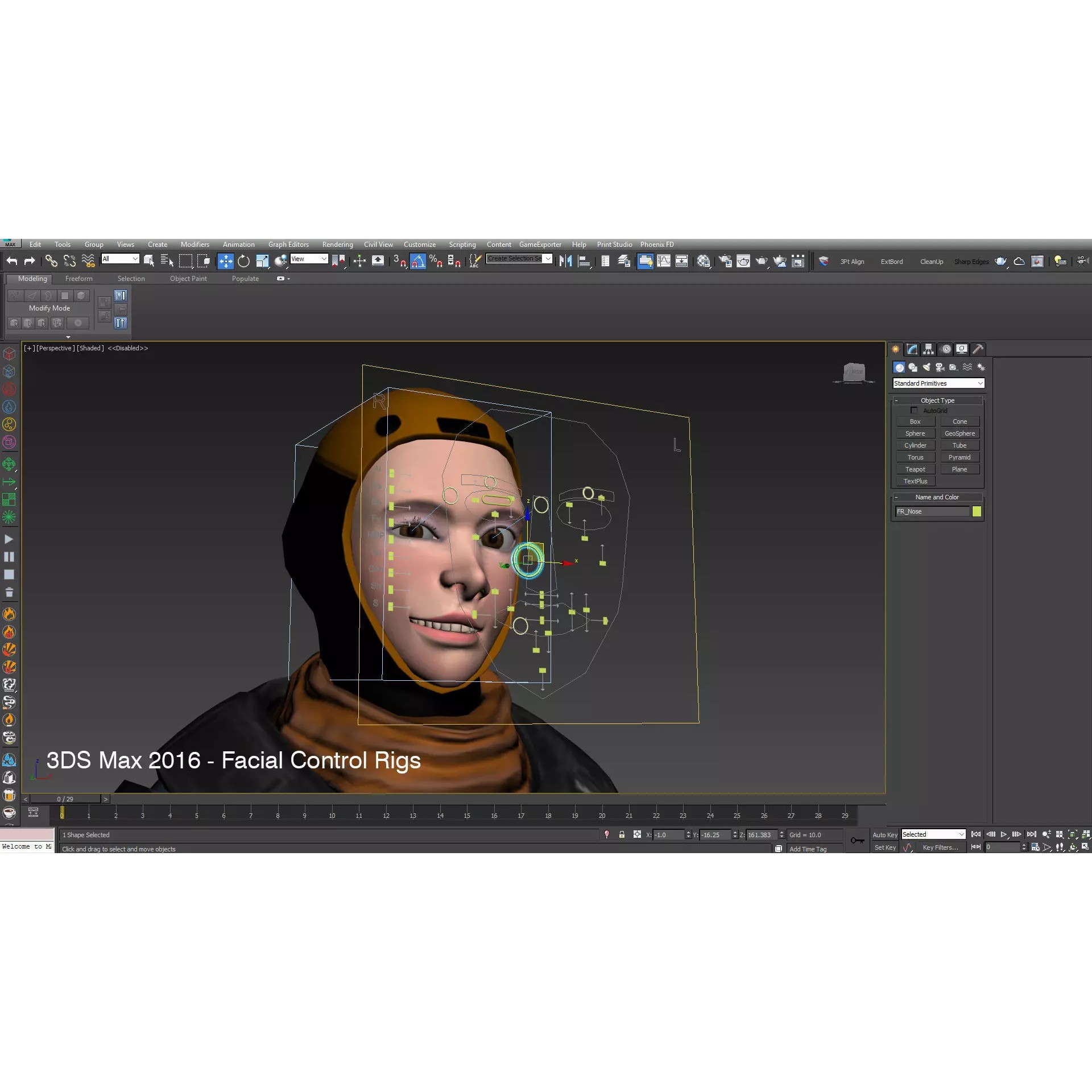
Task: Enable the AutoGrid checkbox
Action: coord(914,411)
